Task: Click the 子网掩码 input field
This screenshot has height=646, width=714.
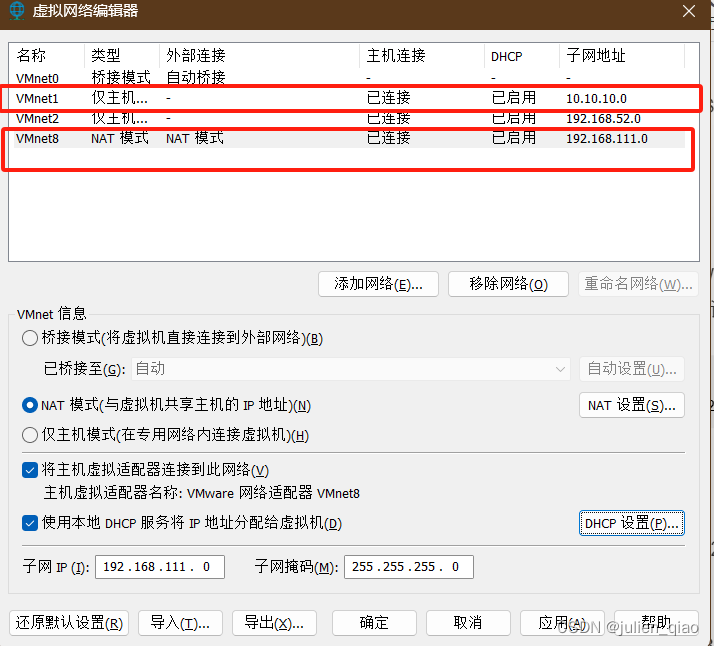Action: [x=409, y=567]
